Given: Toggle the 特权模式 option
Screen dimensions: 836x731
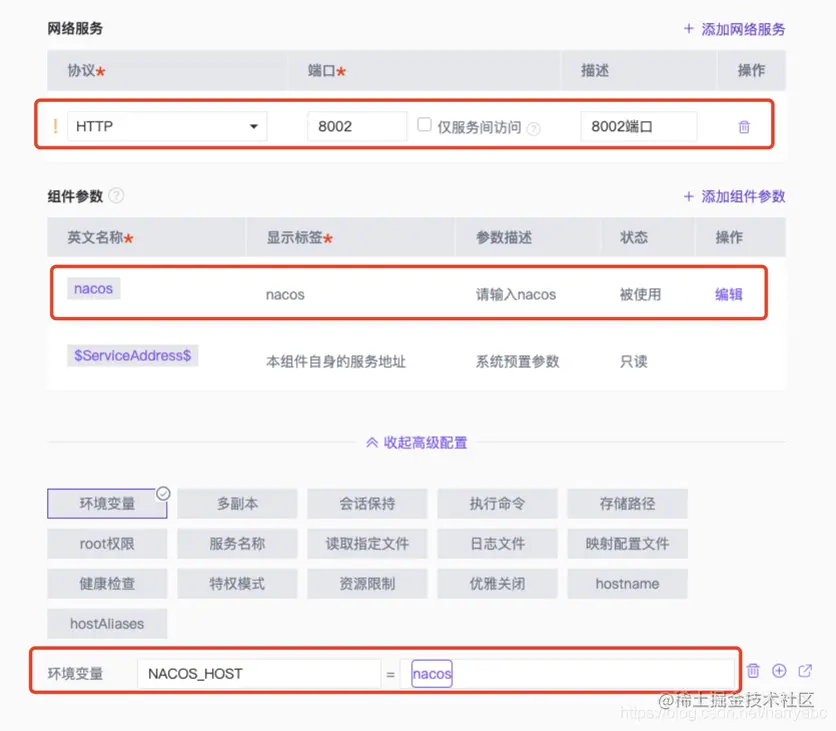Looking at the screenshot, I should click(x=237, y=583).
